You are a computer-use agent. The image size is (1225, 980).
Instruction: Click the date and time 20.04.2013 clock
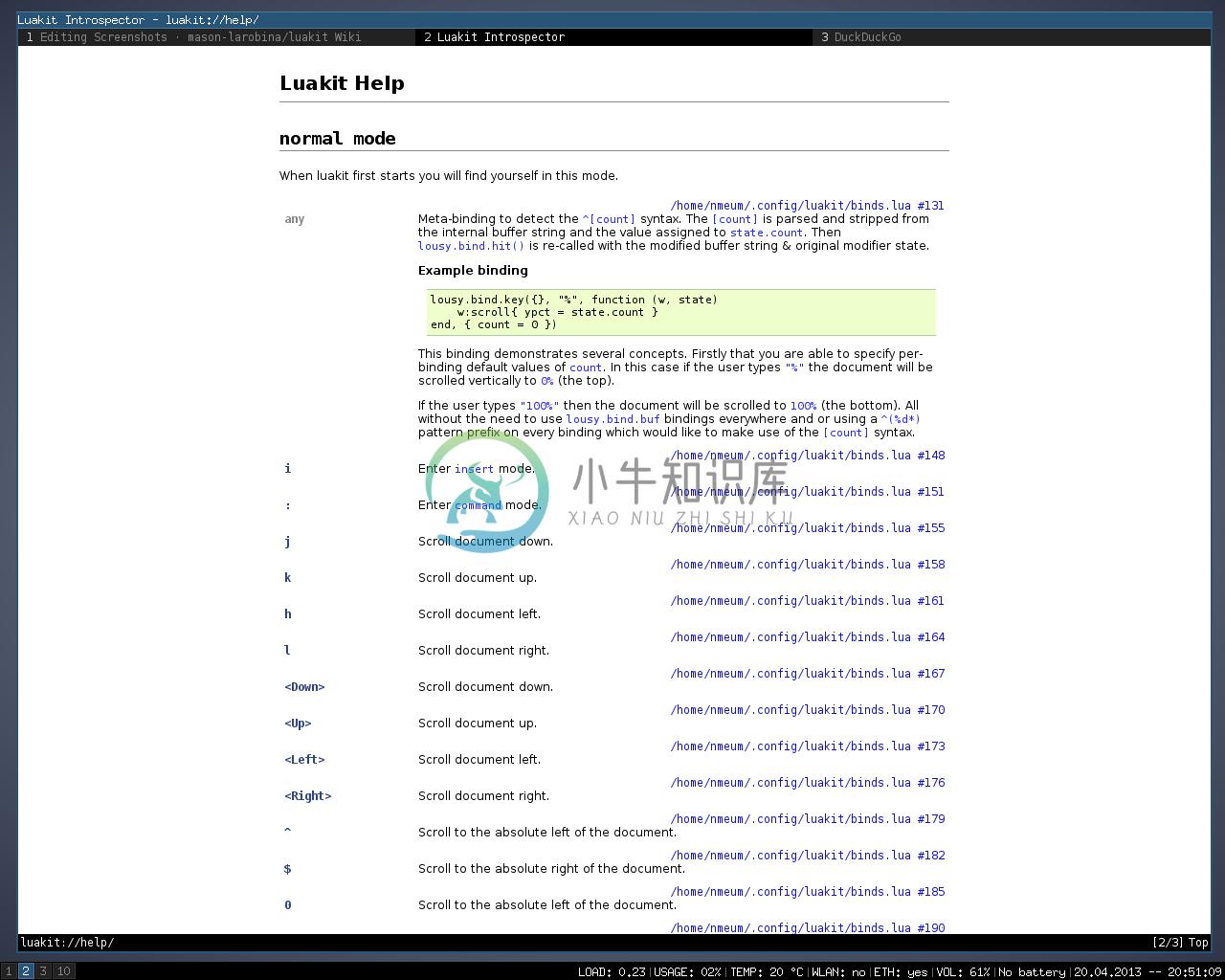tap(1147, 972)
